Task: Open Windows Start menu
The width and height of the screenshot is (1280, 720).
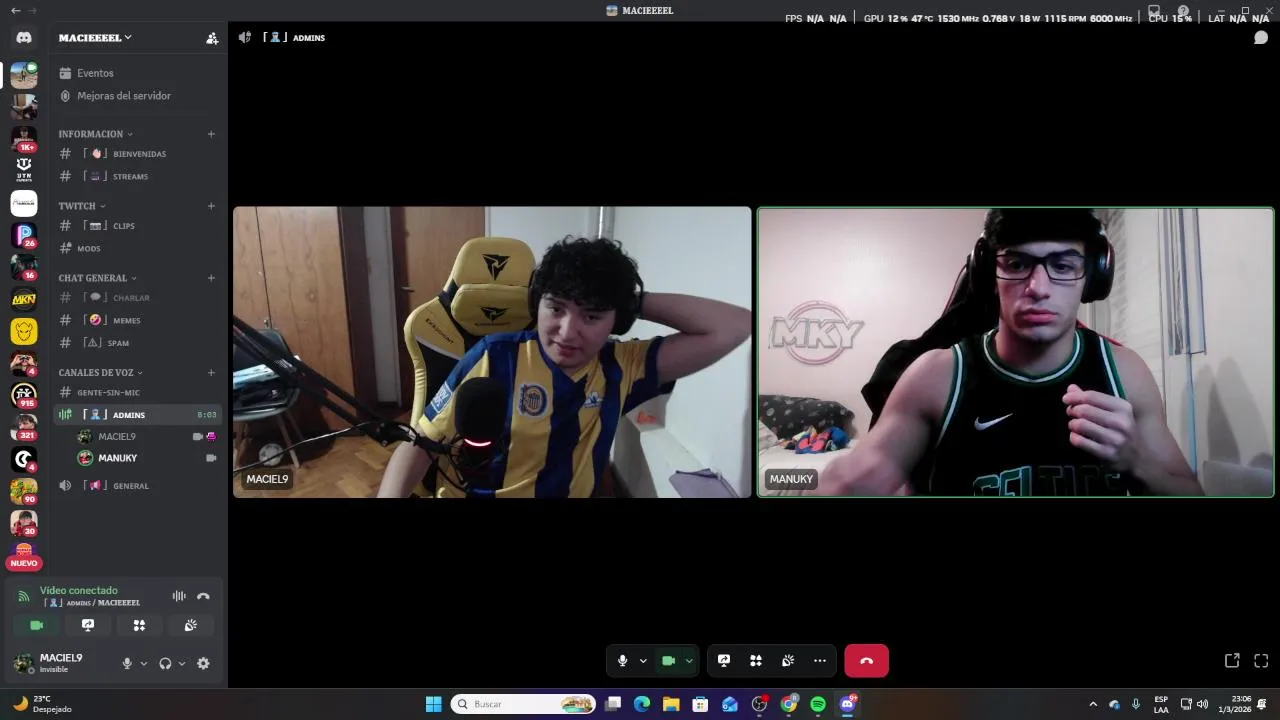Action: [433, 704]
